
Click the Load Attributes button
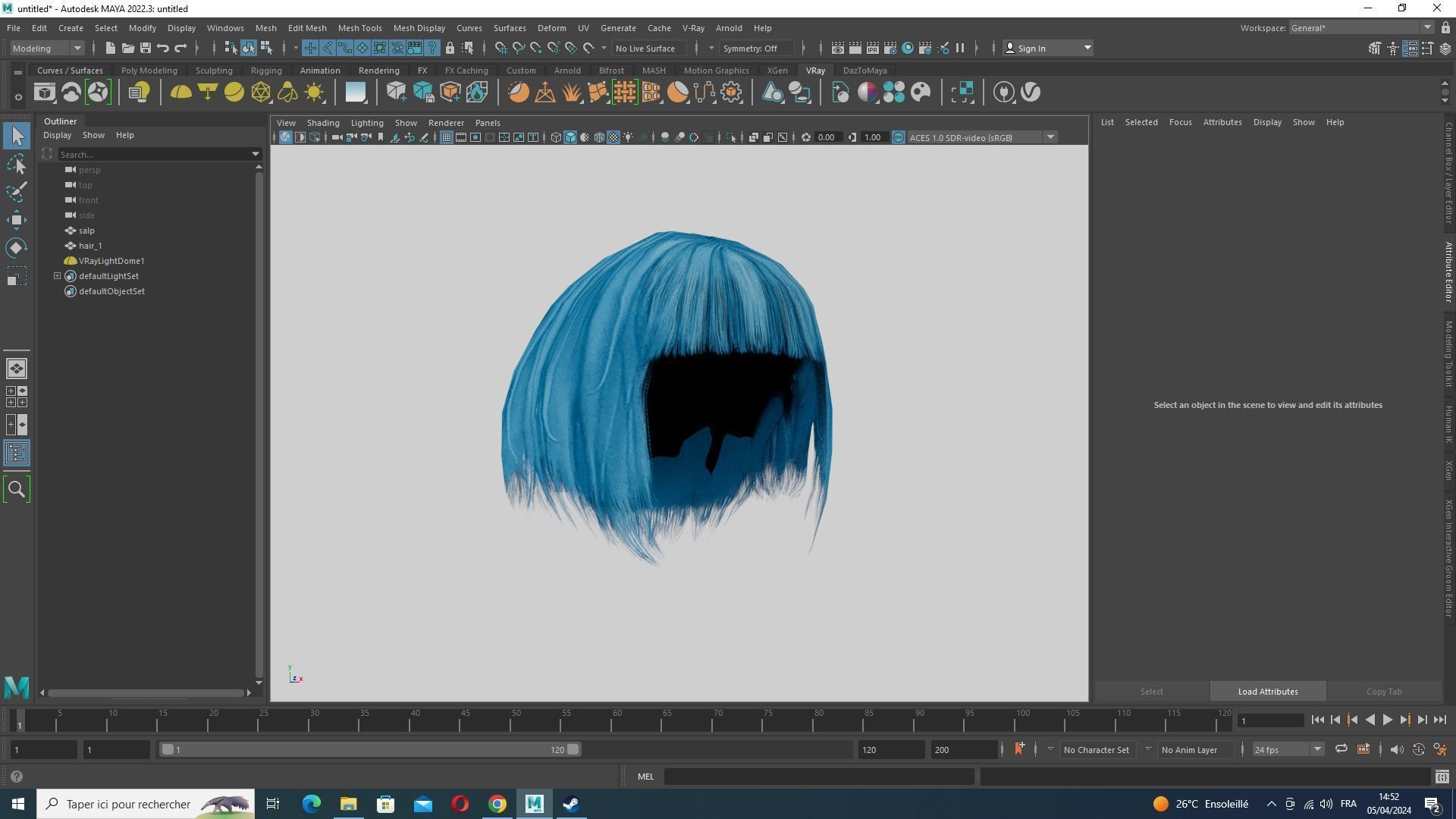click(x=1268, y=692)
